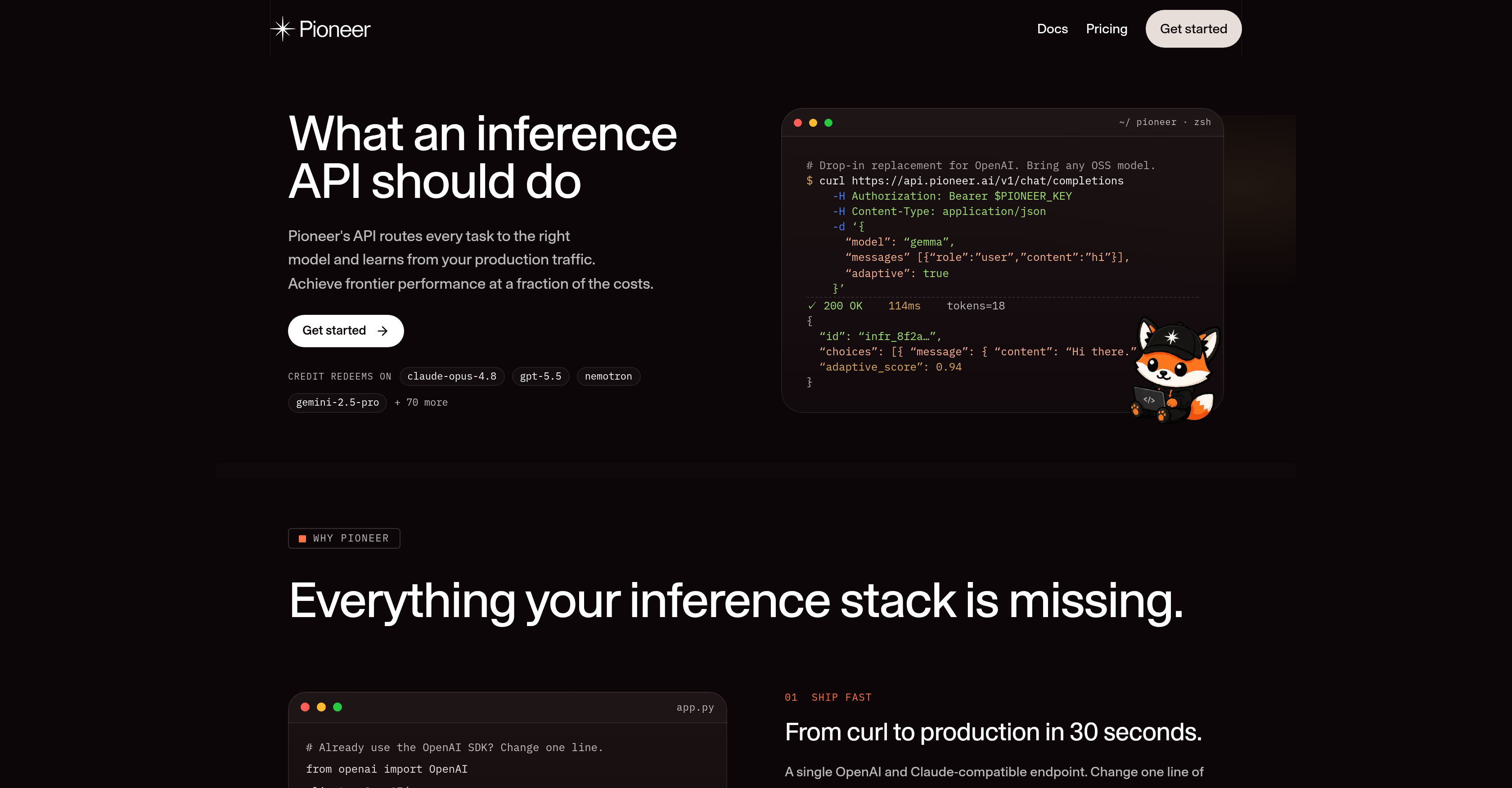Click the red dot in the zsh terminal
This screenshot has height=788, width=1512.
pyautogui.click(x=798, y=123)
